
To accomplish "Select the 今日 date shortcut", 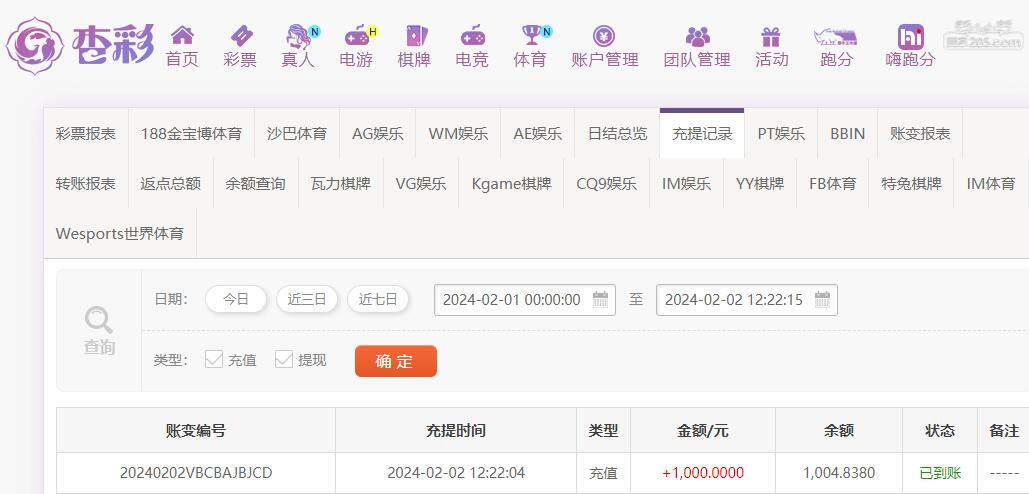I will [236, 300].
